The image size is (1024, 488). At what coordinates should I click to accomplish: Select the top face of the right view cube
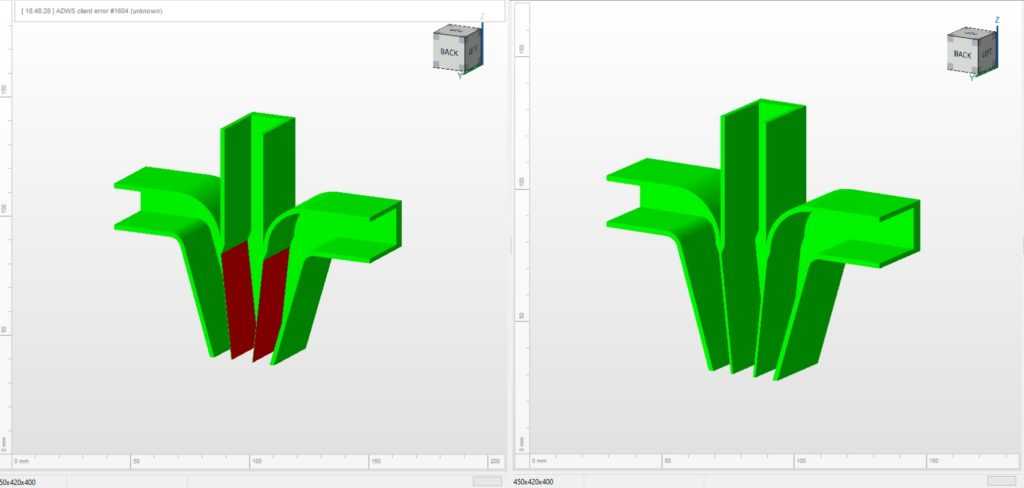point(971,34)
